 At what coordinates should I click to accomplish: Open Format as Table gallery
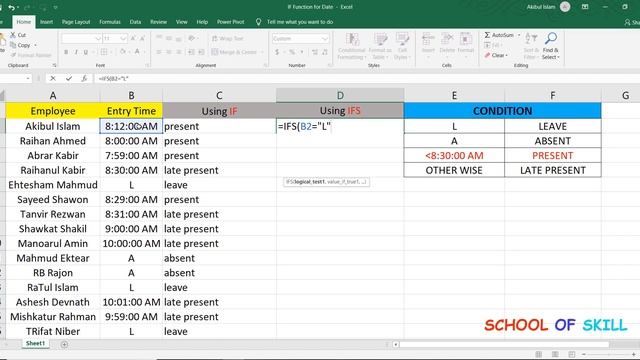380,46
